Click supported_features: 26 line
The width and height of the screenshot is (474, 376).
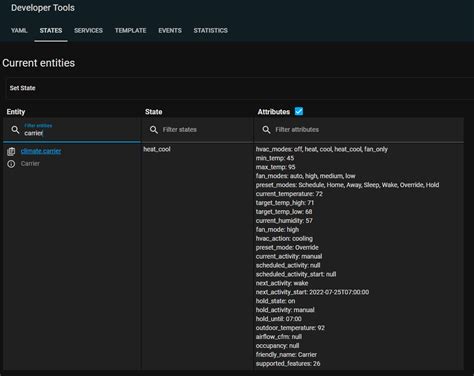288,364
